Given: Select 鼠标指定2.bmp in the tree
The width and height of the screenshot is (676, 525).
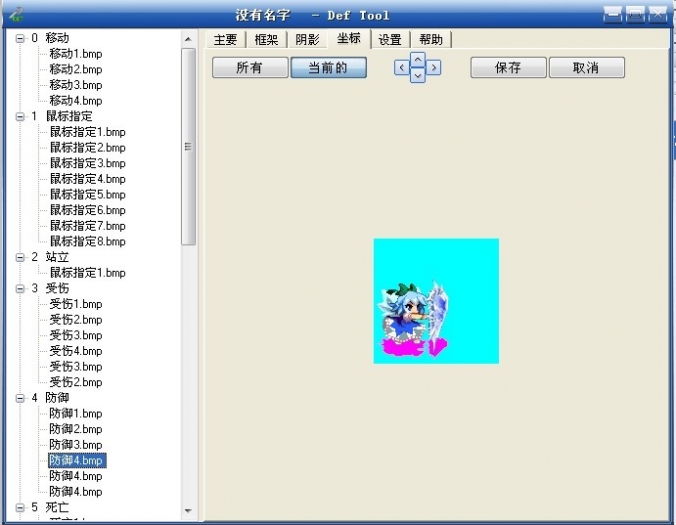Looking at the screenshot, I should click(88, 147).
